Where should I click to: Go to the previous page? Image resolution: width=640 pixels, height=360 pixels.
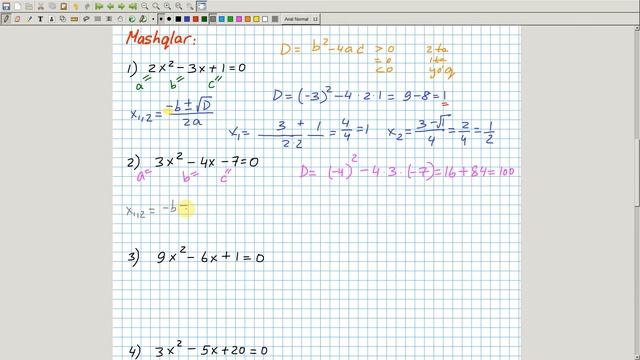[110, 7]
